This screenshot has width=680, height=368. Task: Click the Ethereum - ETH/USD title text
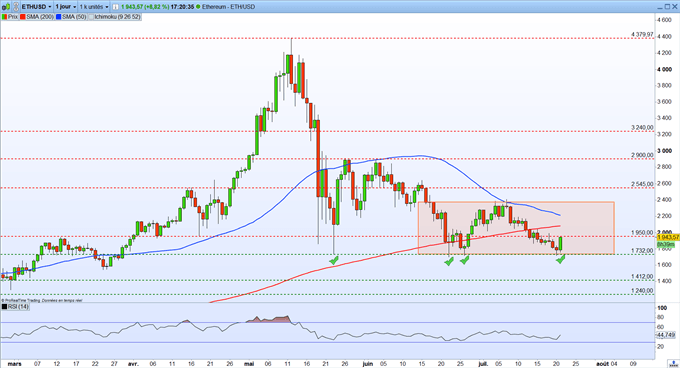pyautogui.click(x=228, y=7)
